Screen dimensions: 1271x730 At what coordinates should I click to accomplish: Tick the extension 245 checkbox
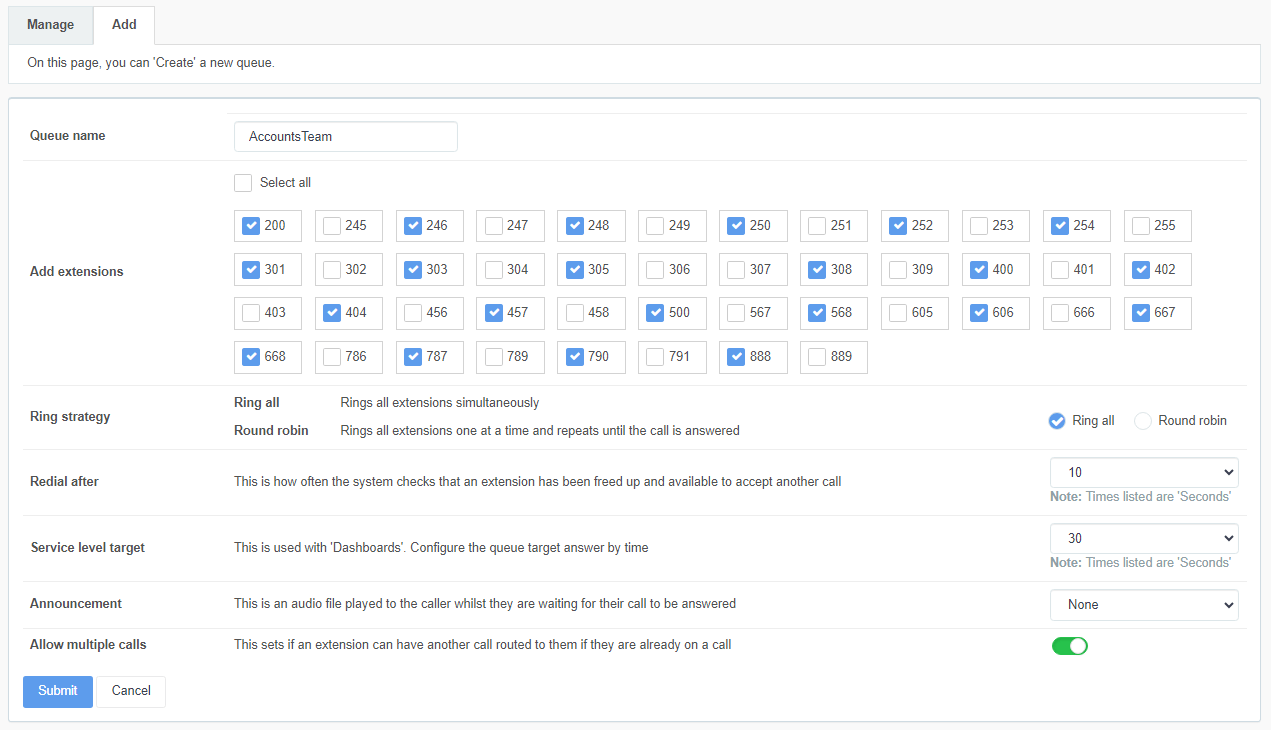[332, 226]
